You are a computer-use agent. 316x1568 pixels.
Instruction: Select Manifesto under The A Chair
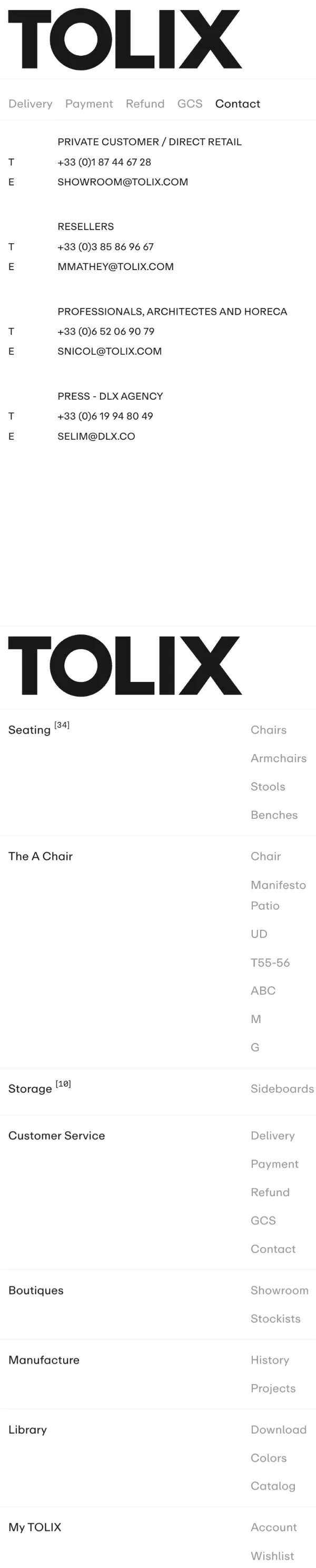278,885
